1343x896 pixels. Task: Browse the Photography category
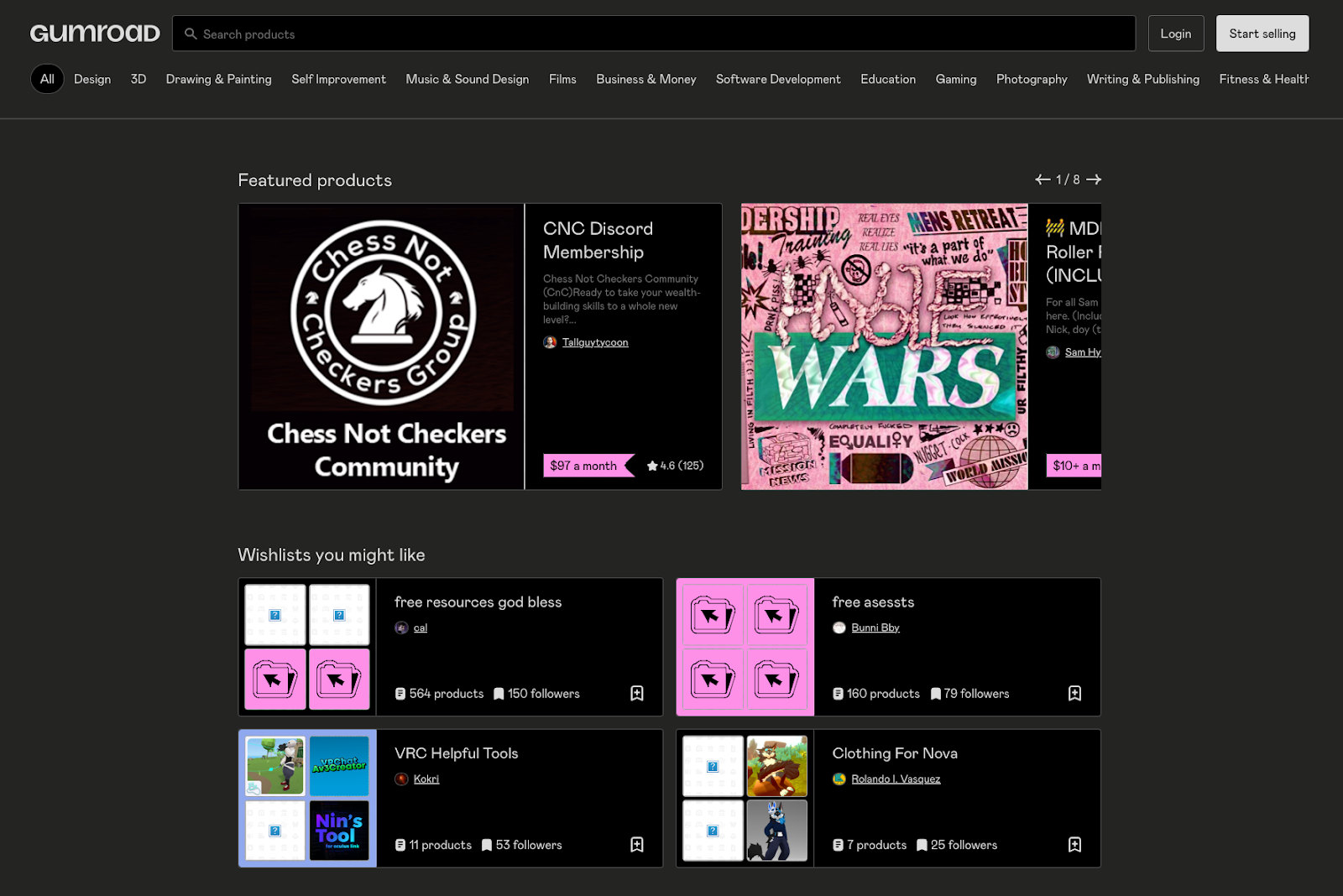(1032, 79)
